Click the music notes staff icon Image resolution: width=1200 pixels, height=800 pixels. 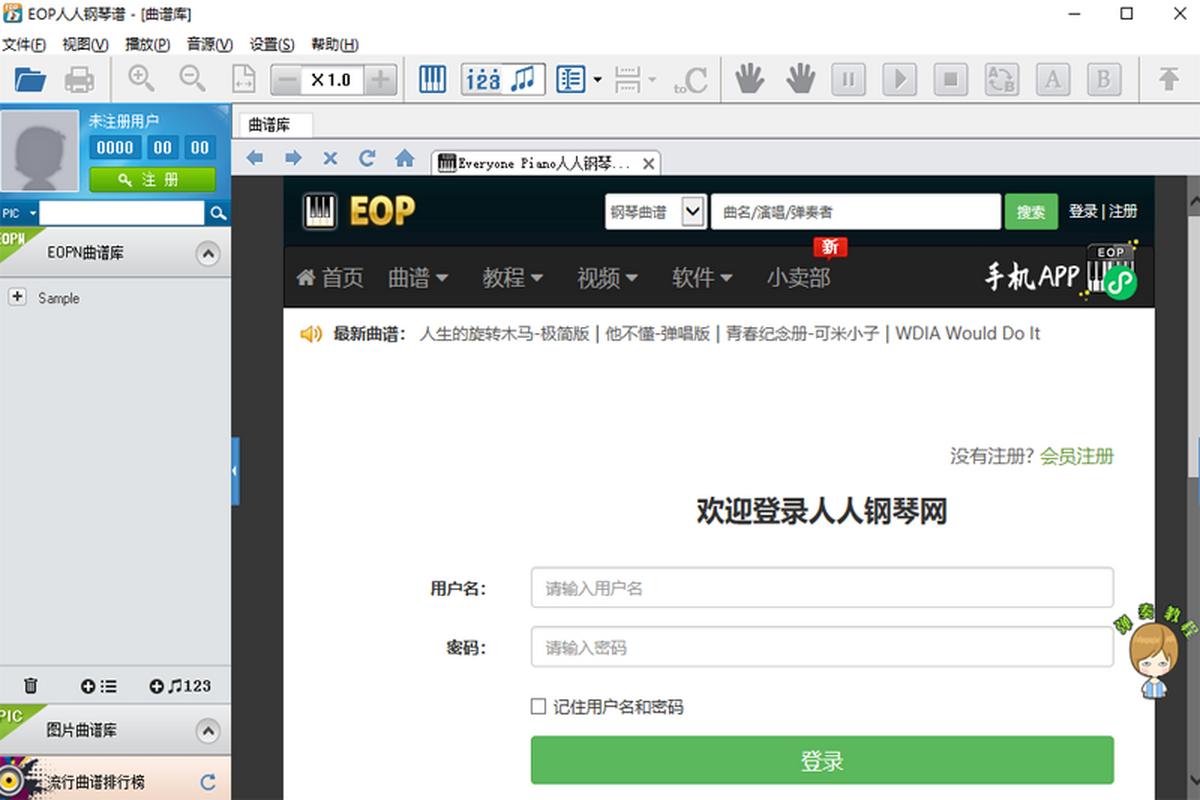[523, 80]
